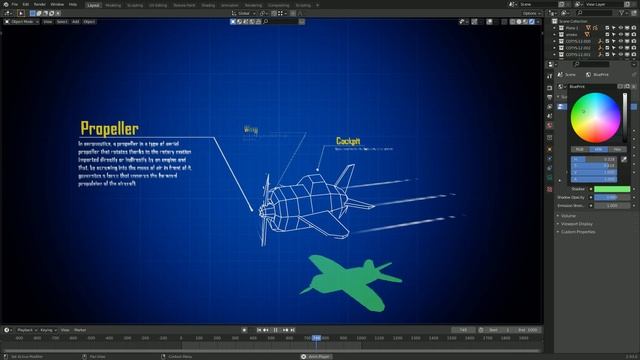The width and height of the screenshot is (640, 360).
Task: Switch to the Modeling workspace tab
Action: coord(113,5)
